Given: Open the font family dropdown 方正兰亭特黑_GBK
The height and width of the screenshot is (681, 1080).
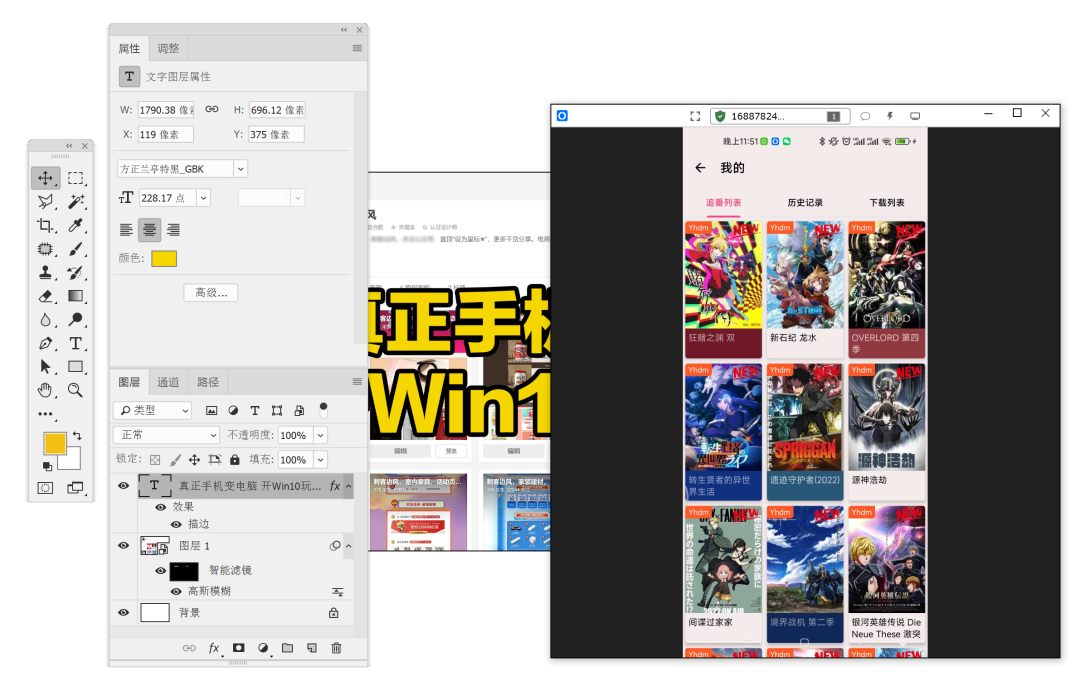Looking at the screenshot, I should [240, 169].
